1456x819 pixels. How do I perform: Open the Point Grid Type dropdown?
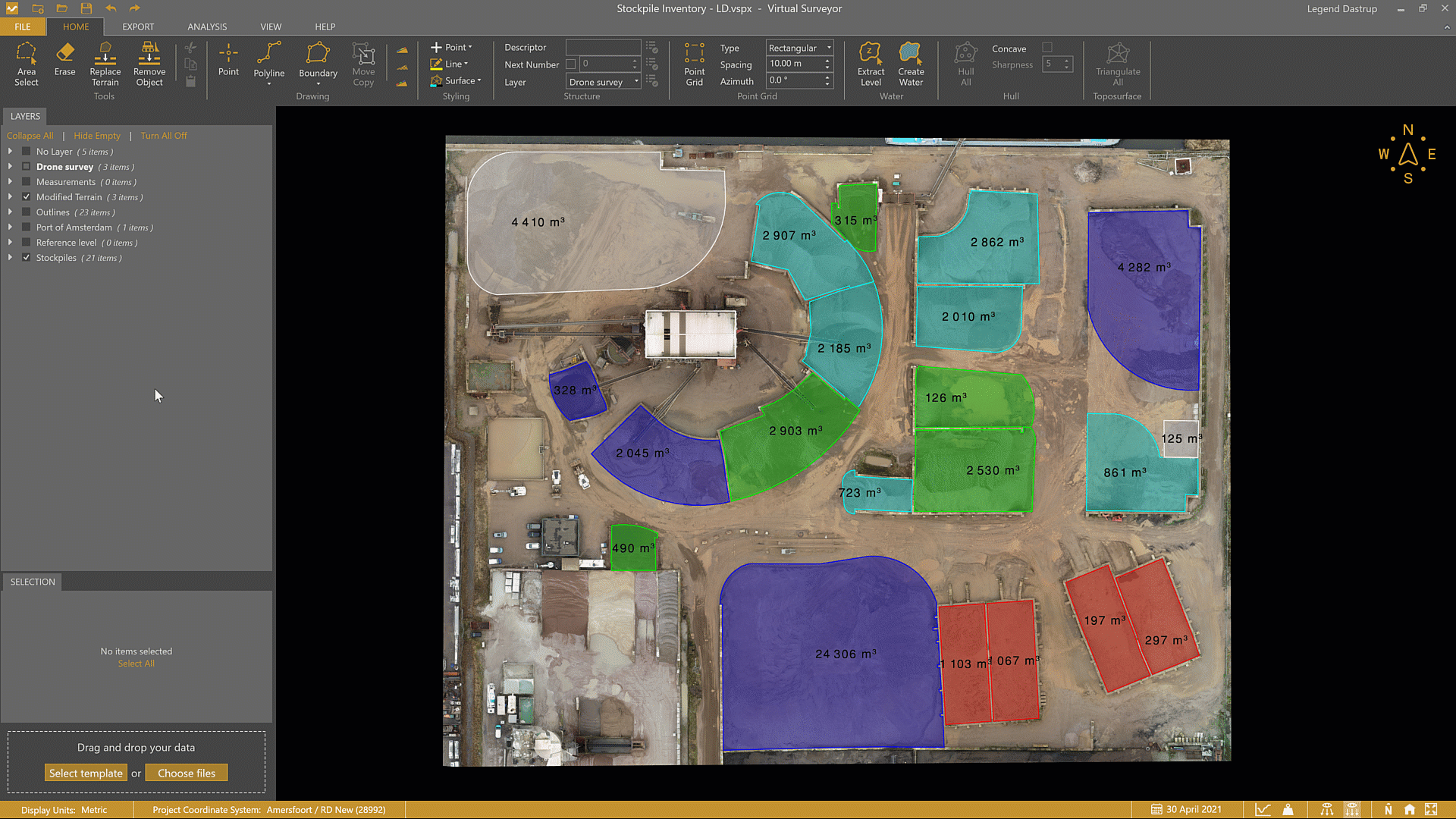799,48
